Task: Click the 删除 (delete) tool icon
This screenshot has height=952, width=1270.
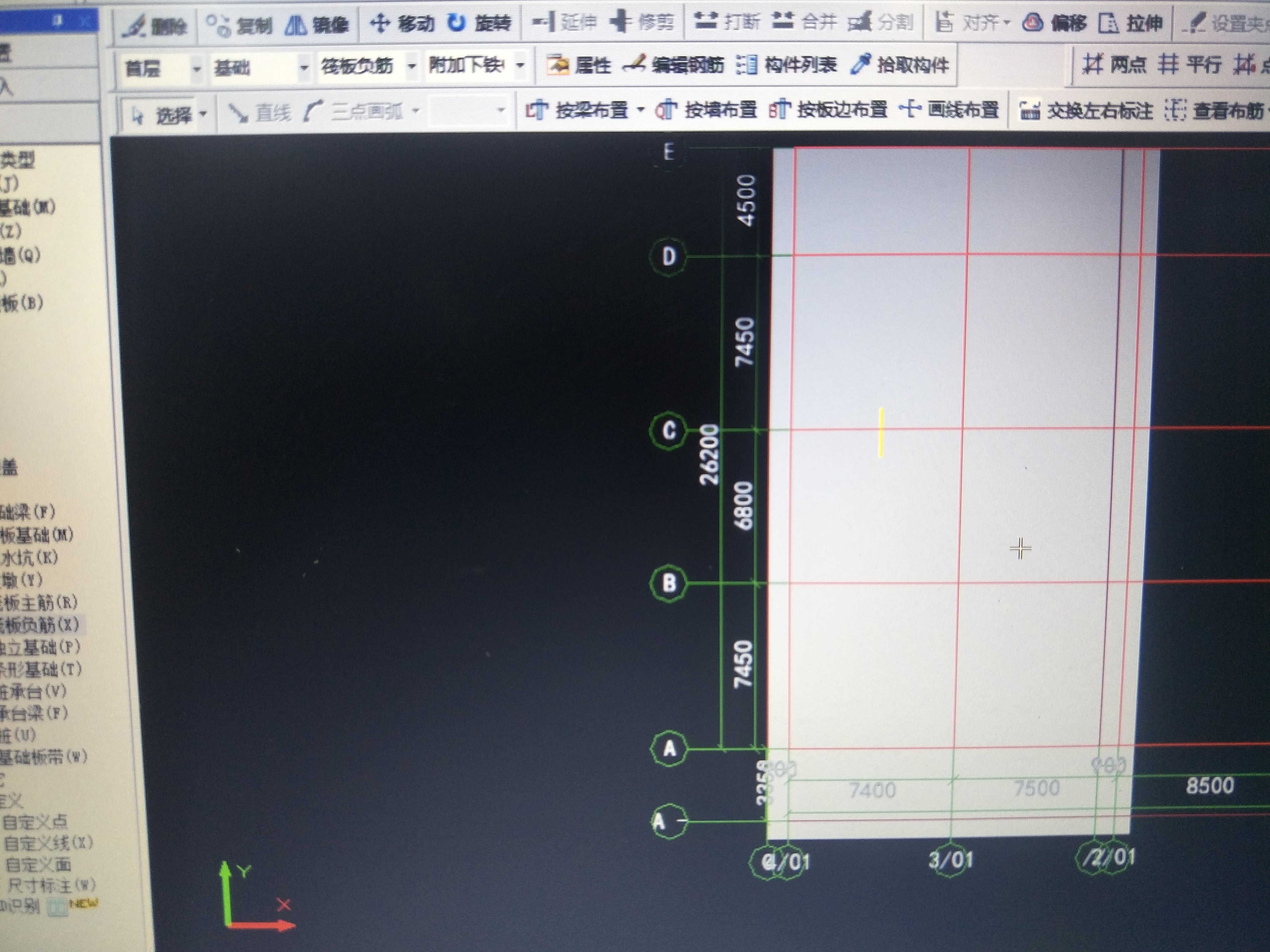Action: [155, 26]
